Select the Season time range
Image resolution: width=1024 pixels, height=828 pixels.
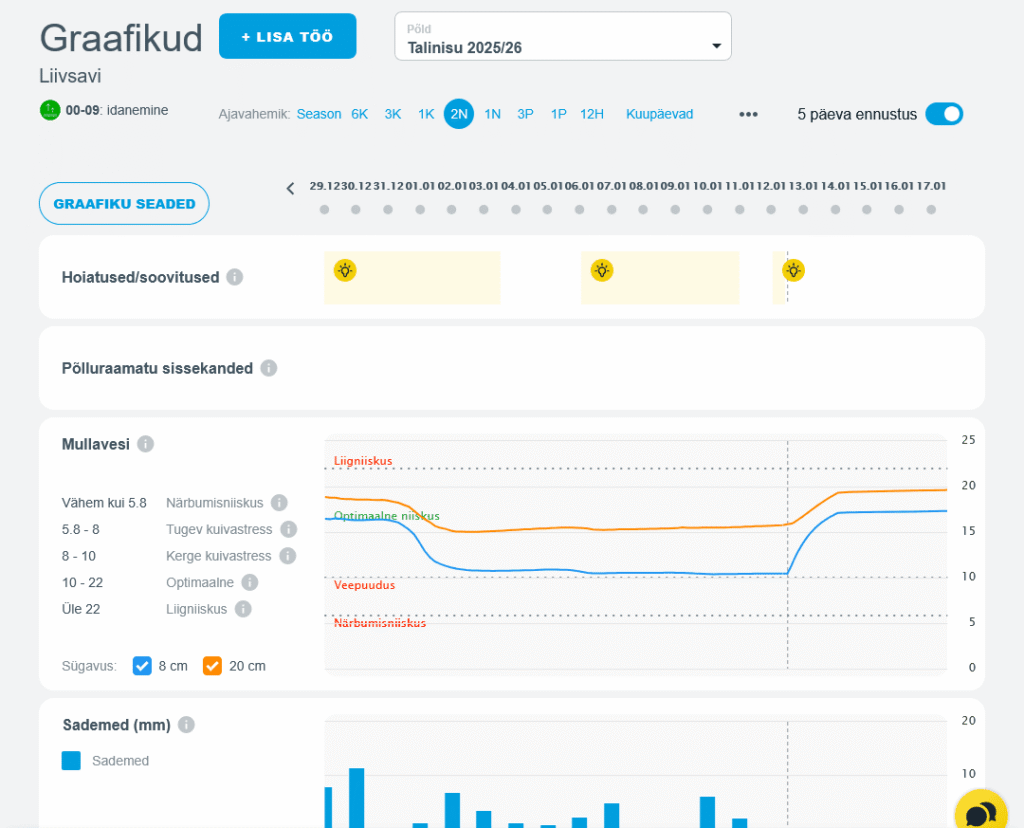coord(319,114)
